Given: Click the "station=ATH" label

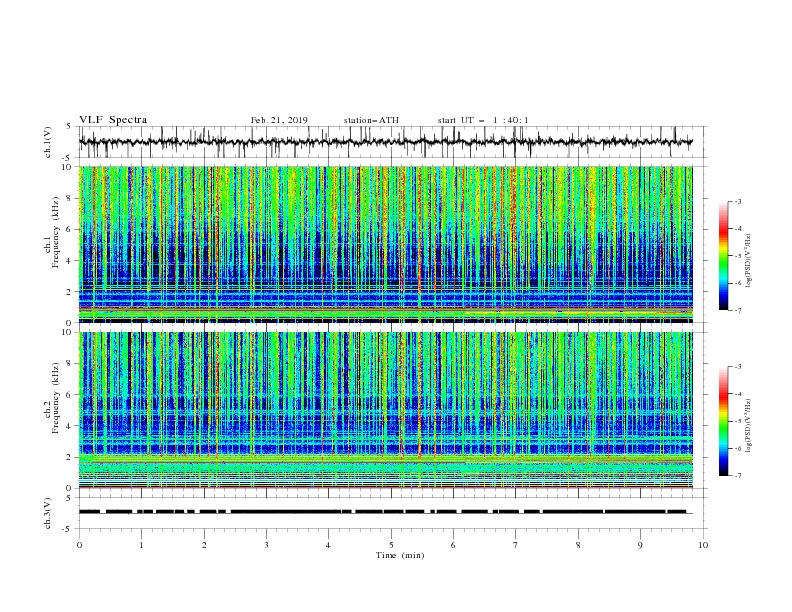Looking at the screenshot, I should pos(371,120).
